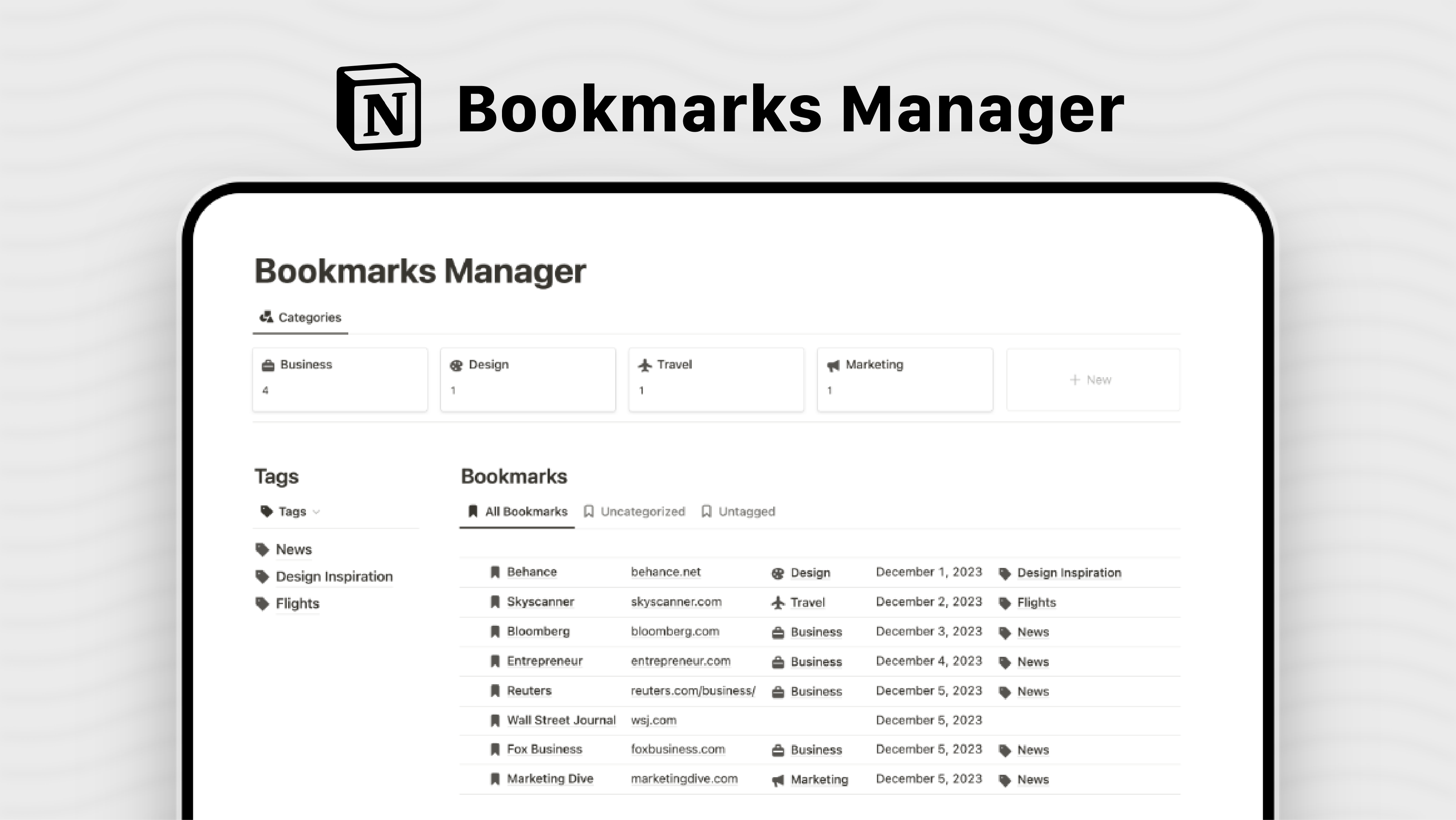The image size is (1456, 820).
Task: Open the behance.net link
Action: [x=666, y=572]
